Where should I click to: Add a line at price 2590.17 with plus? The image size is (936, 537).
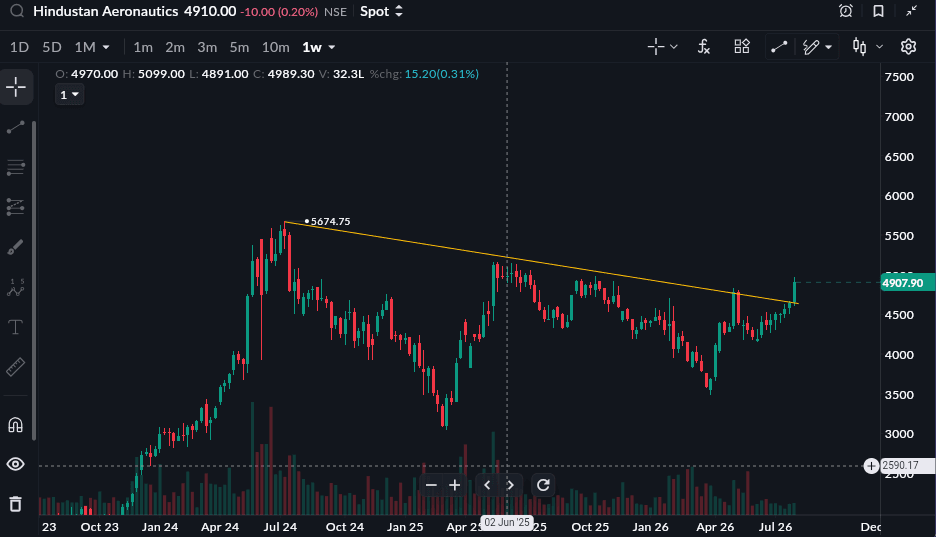(871, 466)
